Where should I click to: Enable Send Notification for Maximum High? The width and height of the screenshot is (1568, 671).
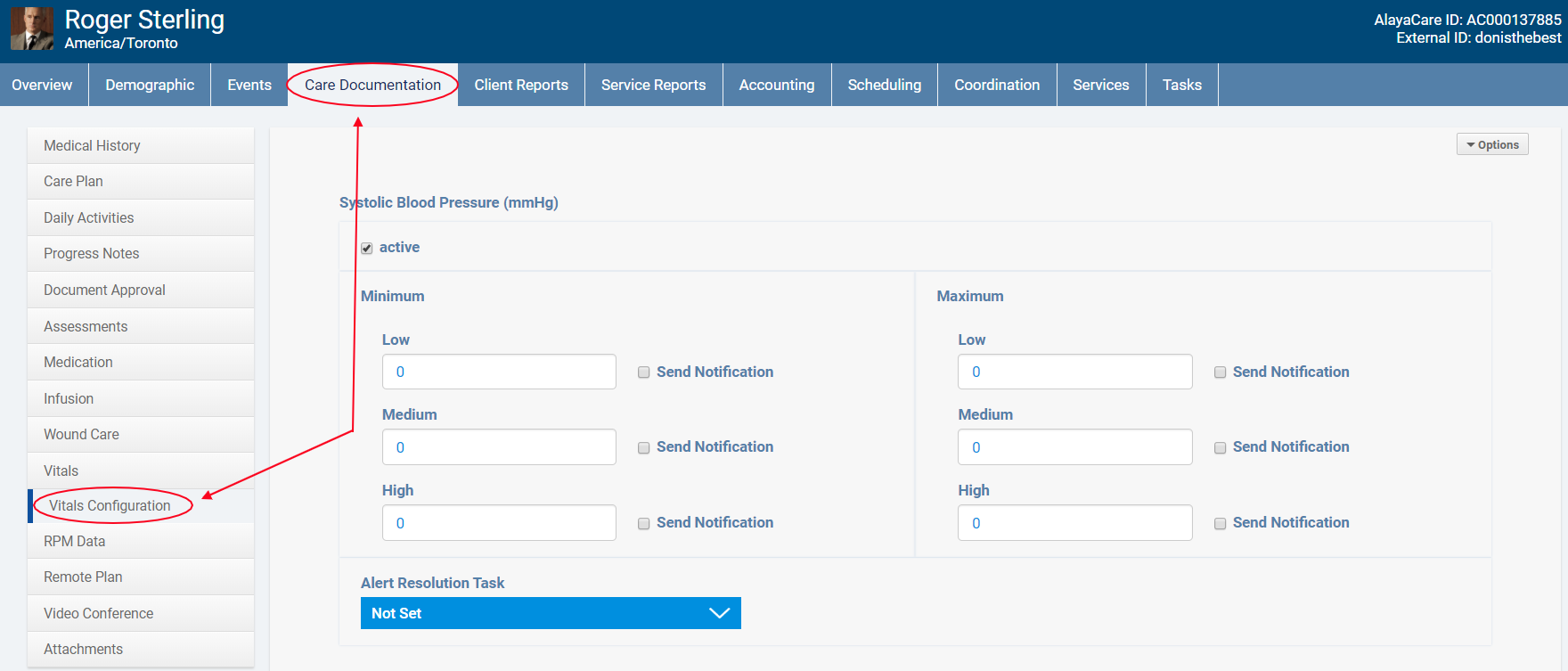[1220, 524]
